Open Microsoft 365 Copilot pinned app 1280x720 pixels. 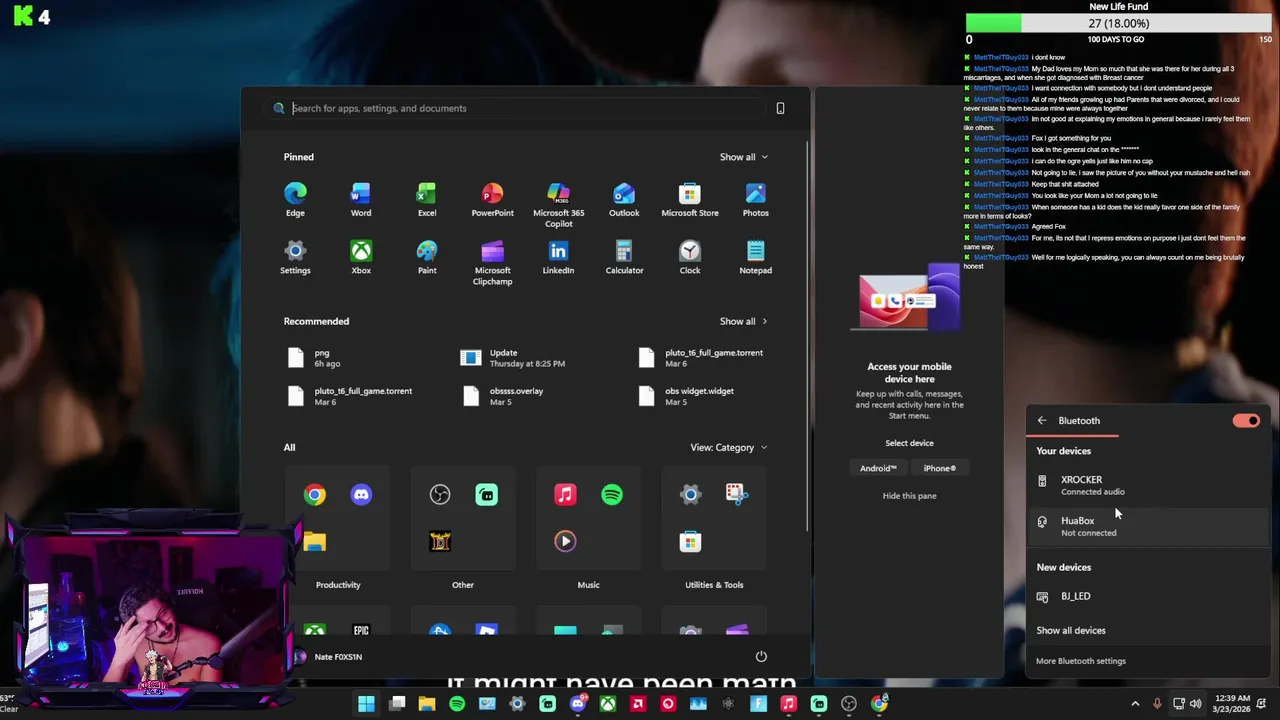(558, 204)
